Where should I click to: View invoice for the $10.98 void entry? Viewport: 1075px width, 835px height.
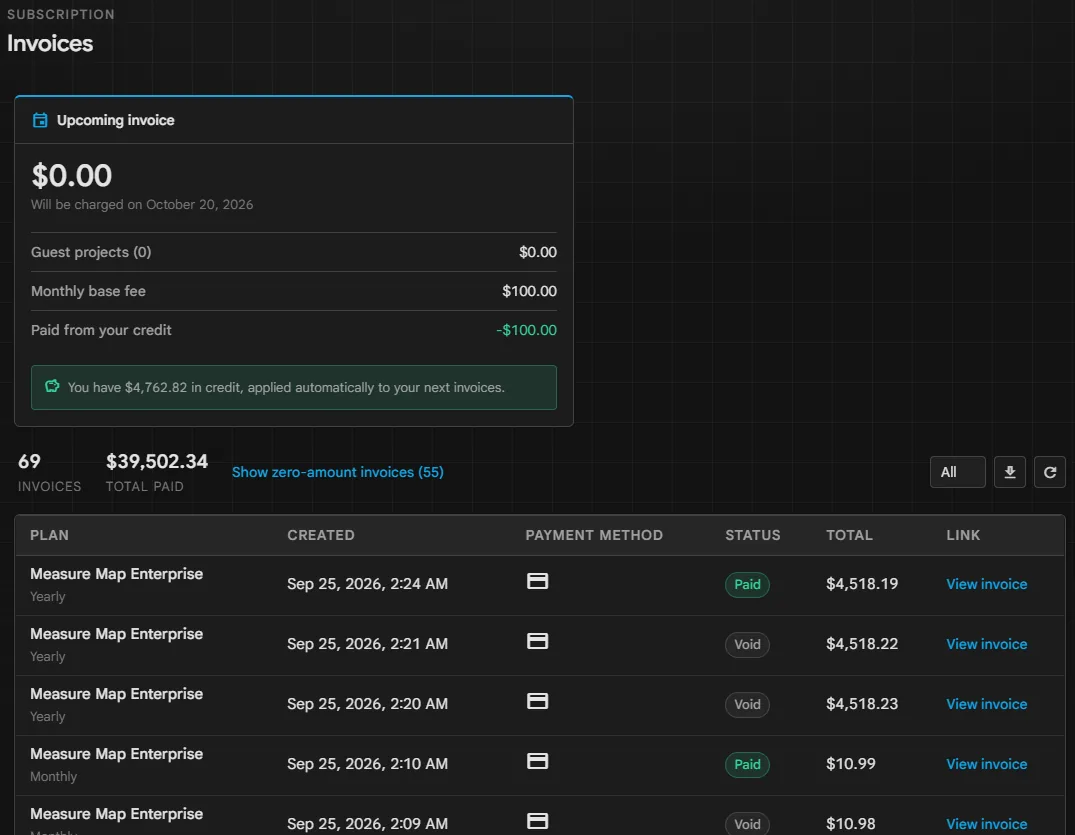click(x=987, y=824)
